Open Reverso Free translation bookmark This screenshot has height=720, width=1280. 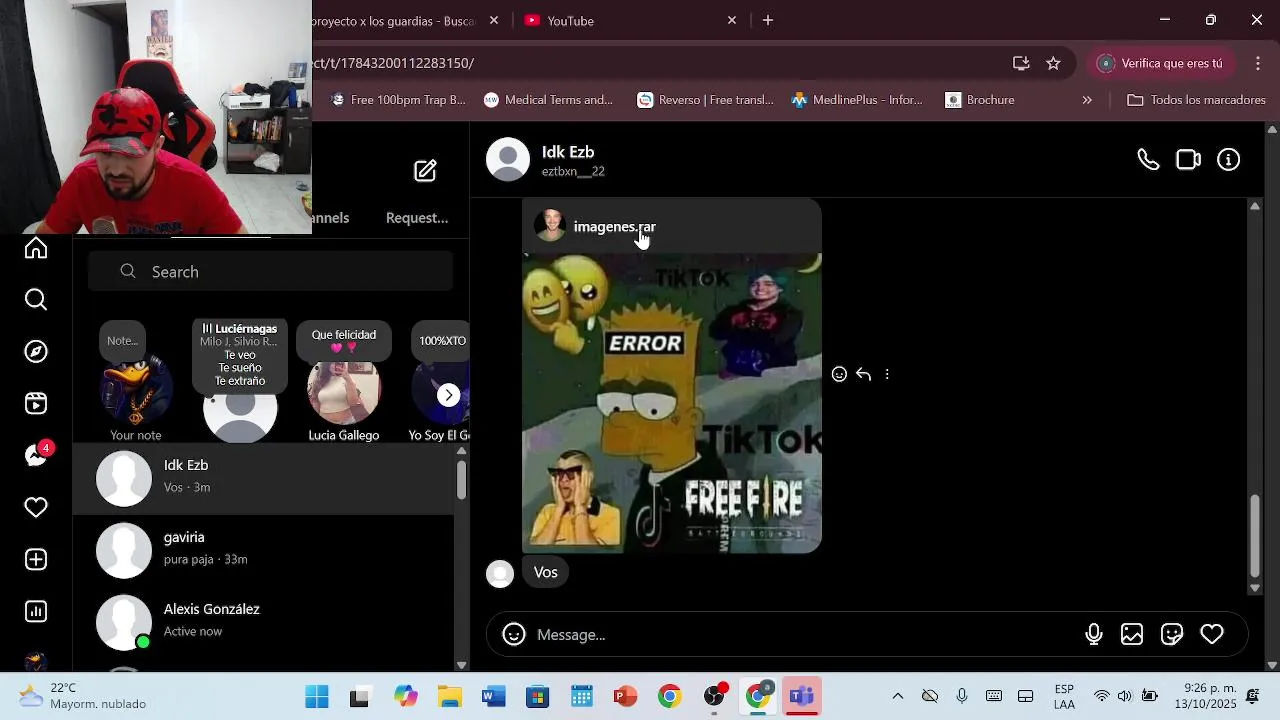(706, 100)
